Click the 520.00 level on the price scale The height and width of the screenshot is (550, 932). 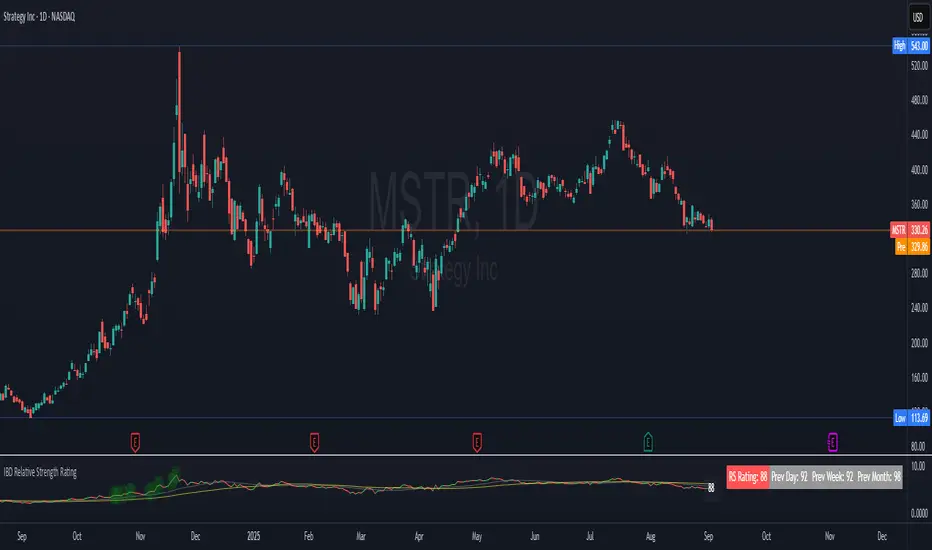point(919,66)
